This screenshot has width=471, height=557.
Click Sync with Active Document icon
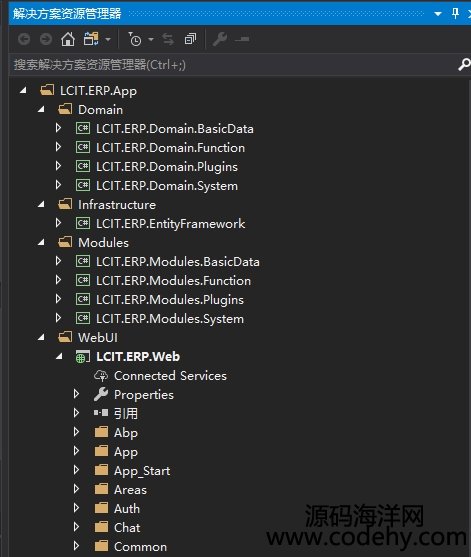coord(168,39)
